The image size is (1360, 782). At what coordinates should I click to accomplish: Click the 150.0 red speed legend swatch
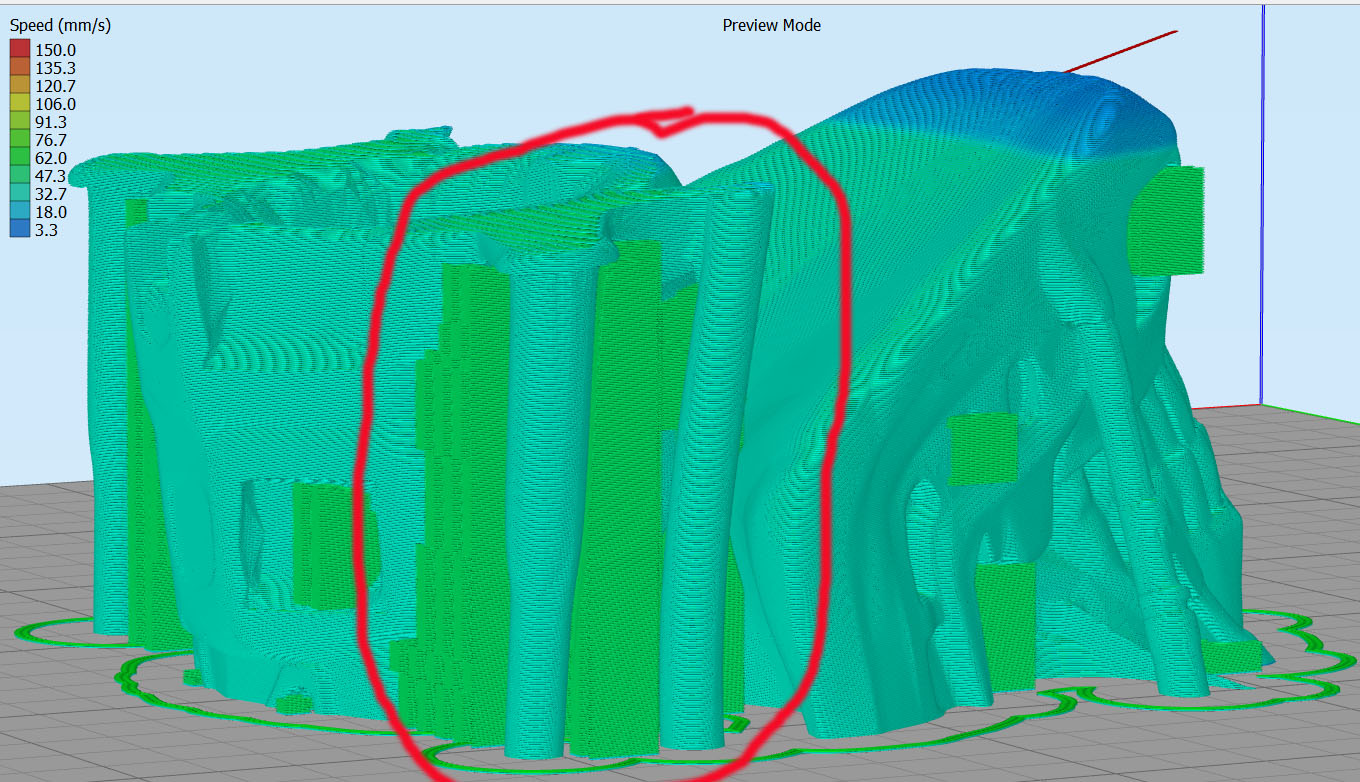point(20,50)
